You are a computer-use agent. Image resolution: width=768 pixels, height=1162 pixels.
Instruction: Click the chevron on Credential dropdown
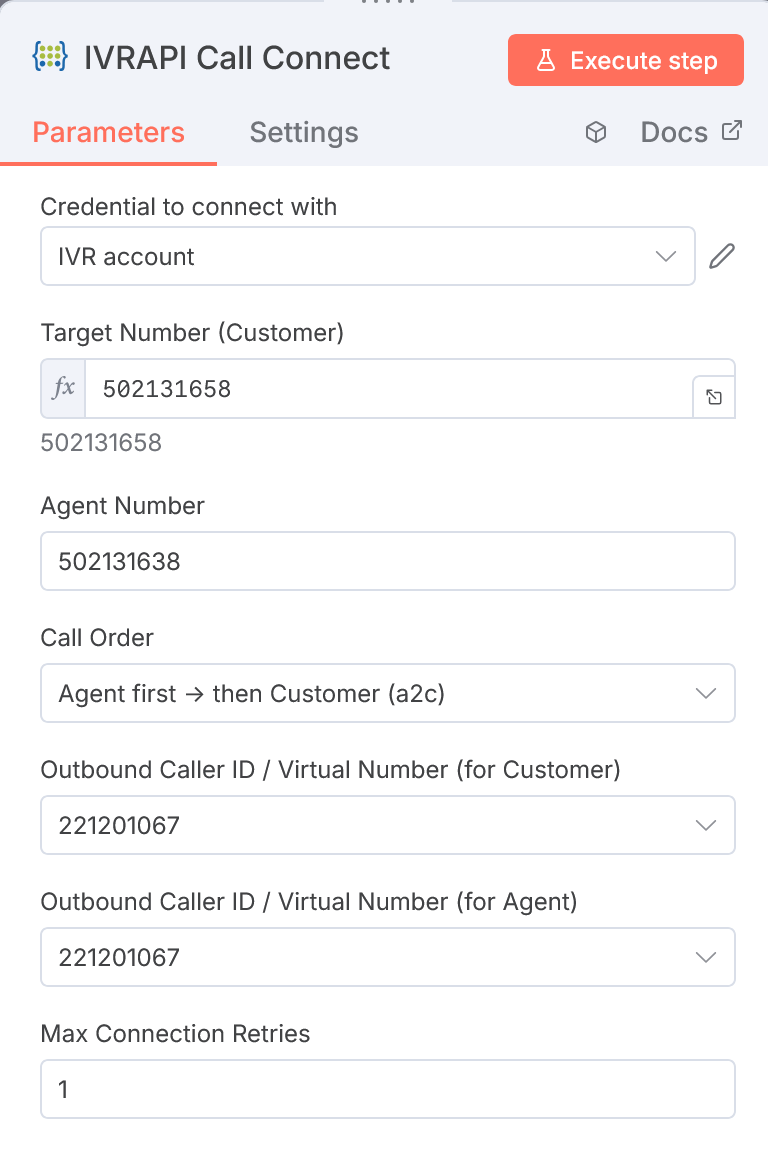(x=665, y=256)
